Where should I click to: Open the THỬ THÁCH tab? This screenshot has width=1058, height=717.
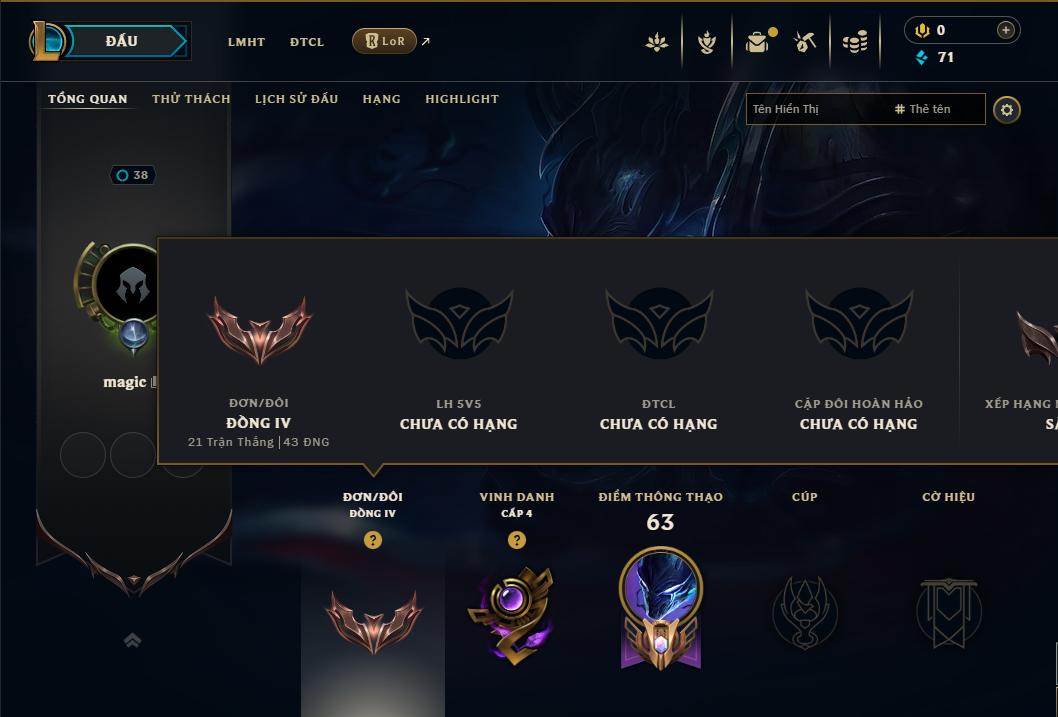point(191,99)
